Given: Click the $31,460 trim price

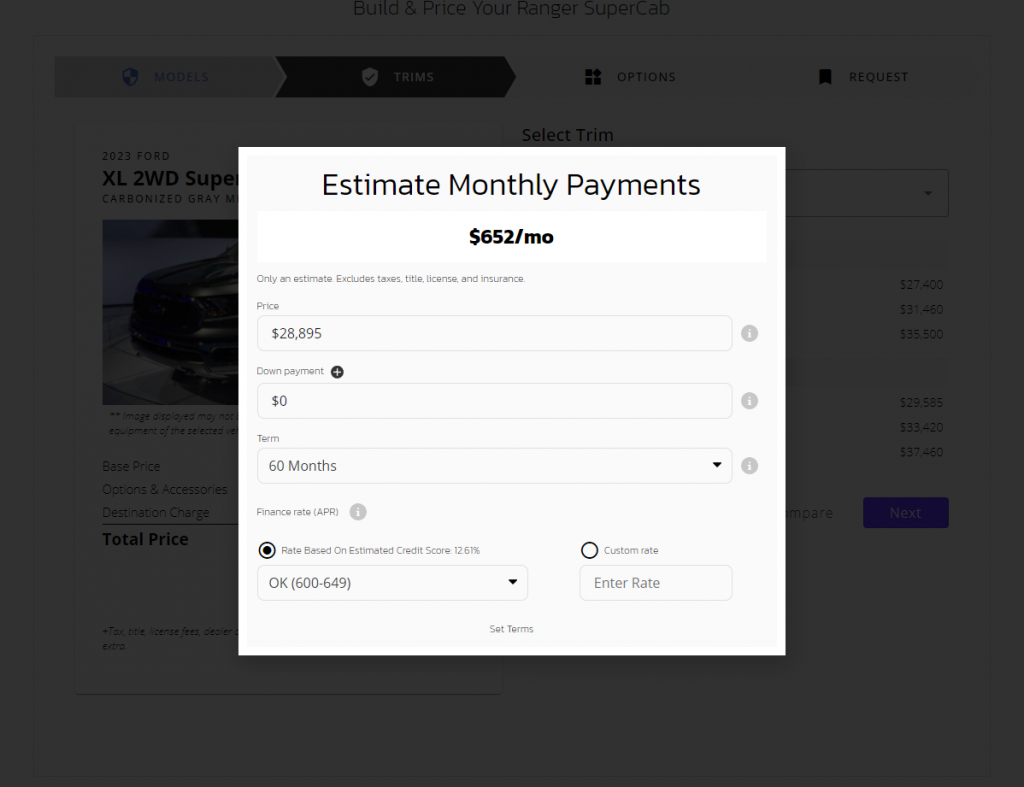Looking at the screenshot, I should 921,310.
